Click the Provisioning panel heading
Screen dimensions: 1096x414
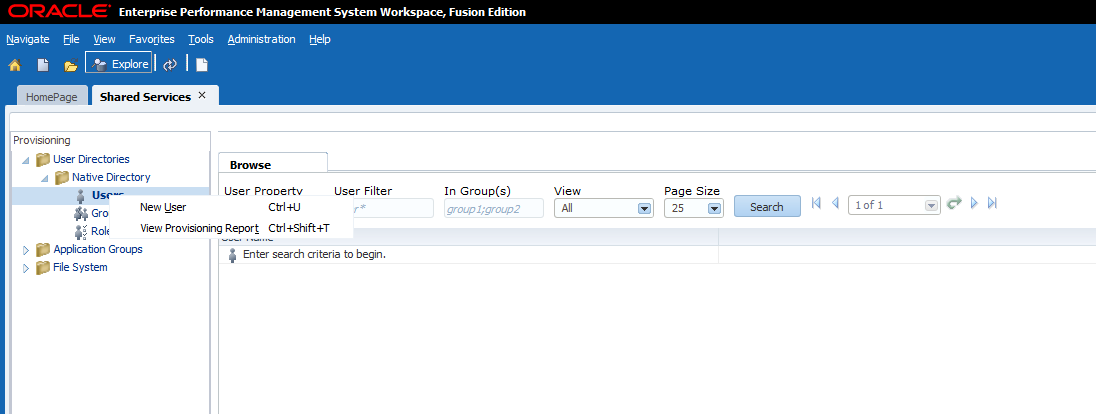pos(42,141)
